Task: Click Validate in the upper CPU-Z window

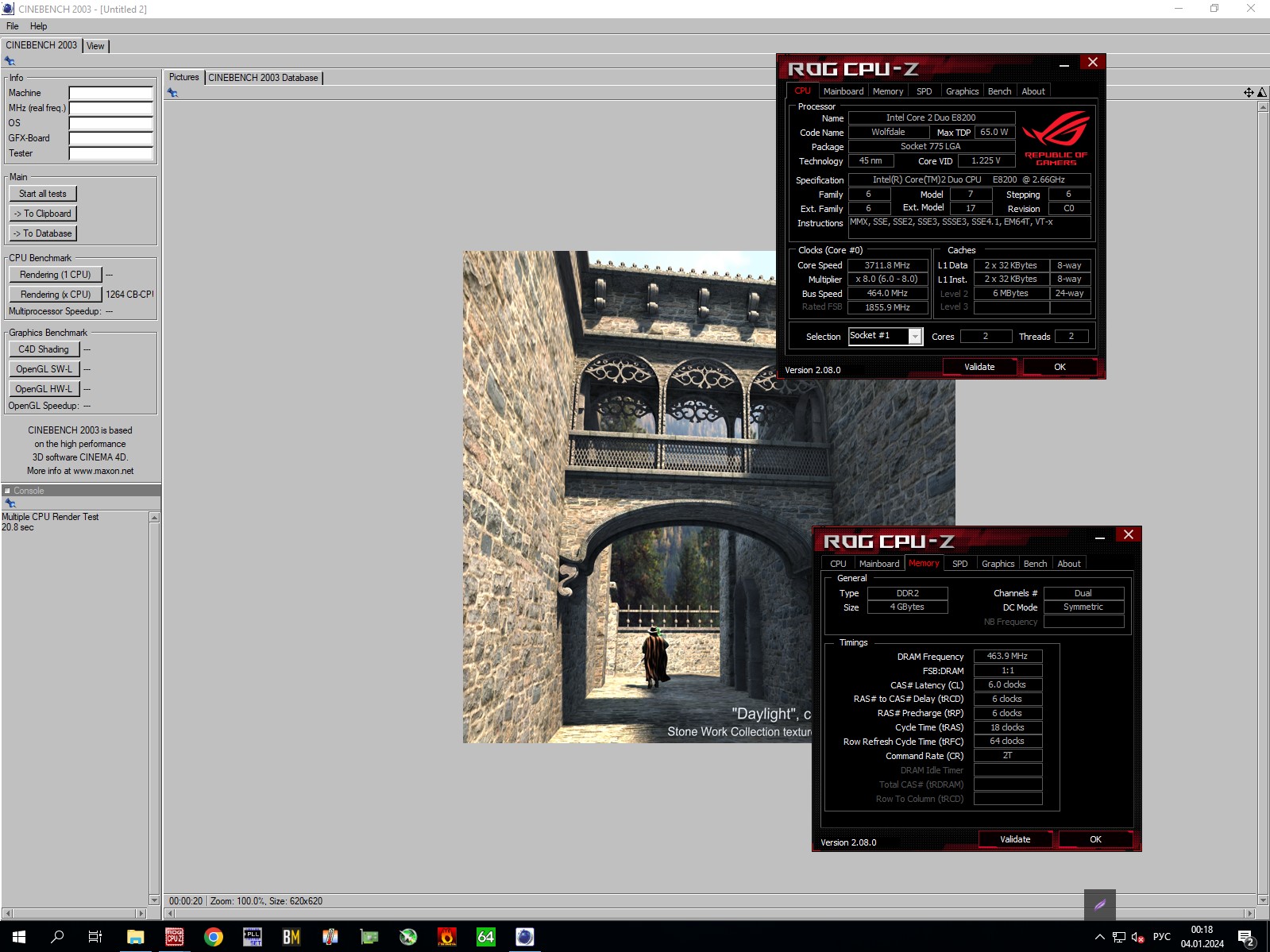Action: point(979,367)
